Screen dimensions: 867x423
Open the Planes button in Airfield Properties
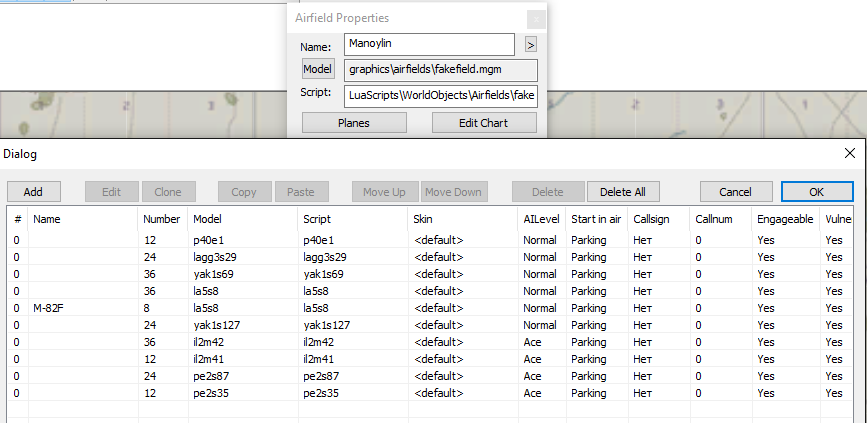click(x=354, y=123)
